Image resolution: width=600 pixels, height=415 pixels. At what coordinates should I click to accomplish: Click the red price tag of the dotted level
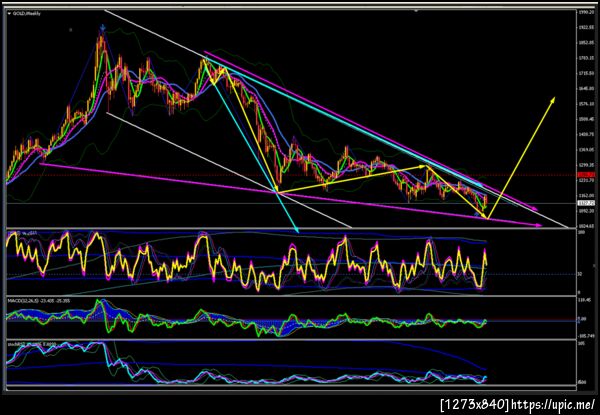tap(585, 175)
